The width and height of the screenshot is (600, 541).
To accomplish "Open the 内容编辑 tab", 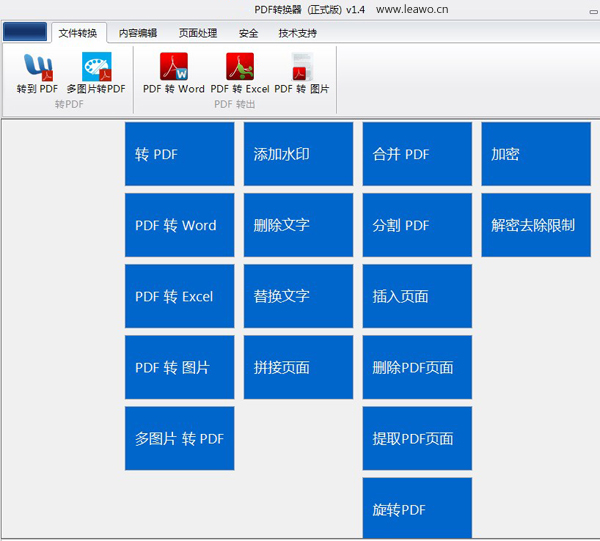I will [138, 33].
